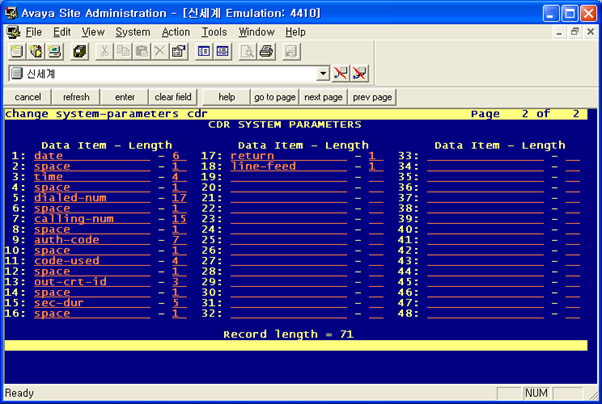Select the 'code-used' data item field
Screen dimensions: 602x404
(92, 261)
